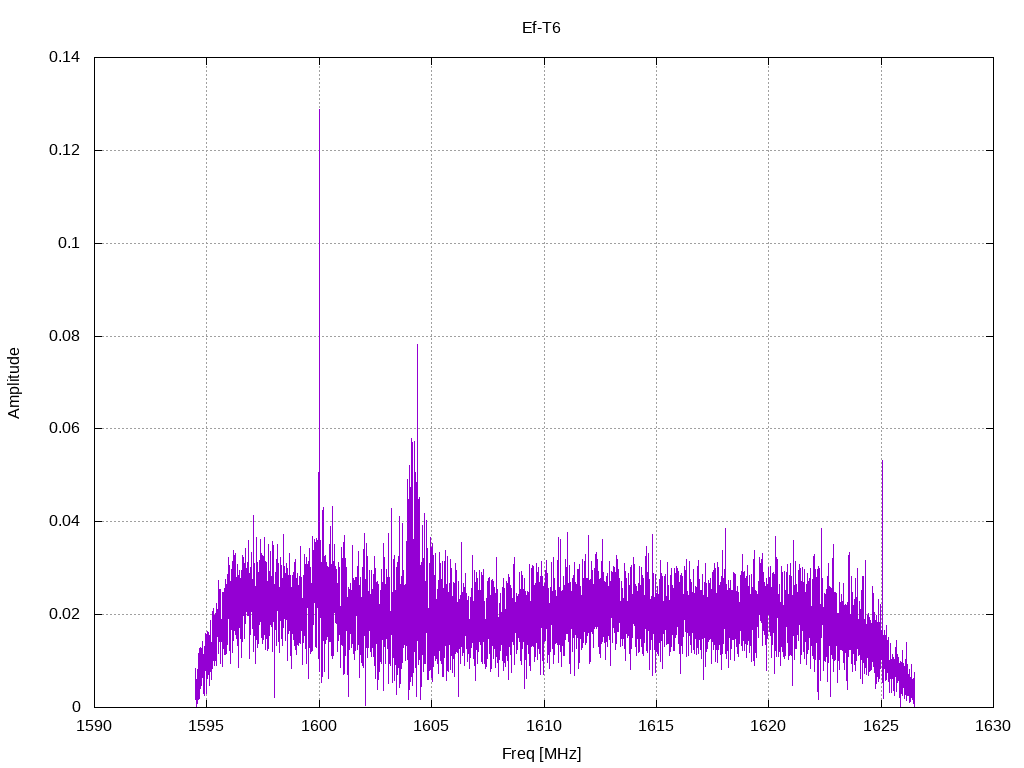Click the 0.14 y-axis tick label
The height and width of the screenshot is (768, 1024).
tap(64, 57)
